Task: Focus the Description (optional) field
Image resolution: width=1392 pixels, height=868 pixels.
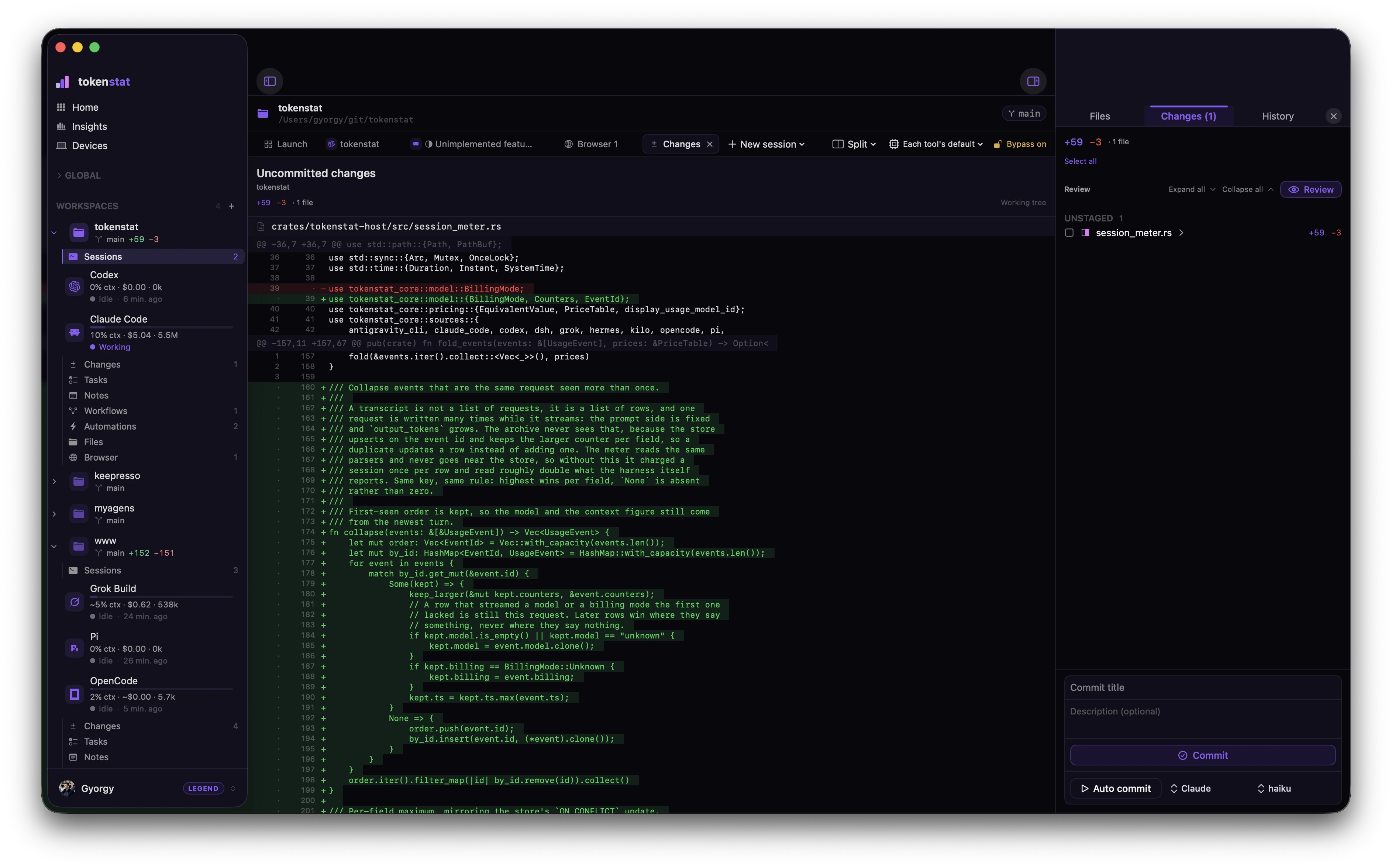Action: [1203, 718]
